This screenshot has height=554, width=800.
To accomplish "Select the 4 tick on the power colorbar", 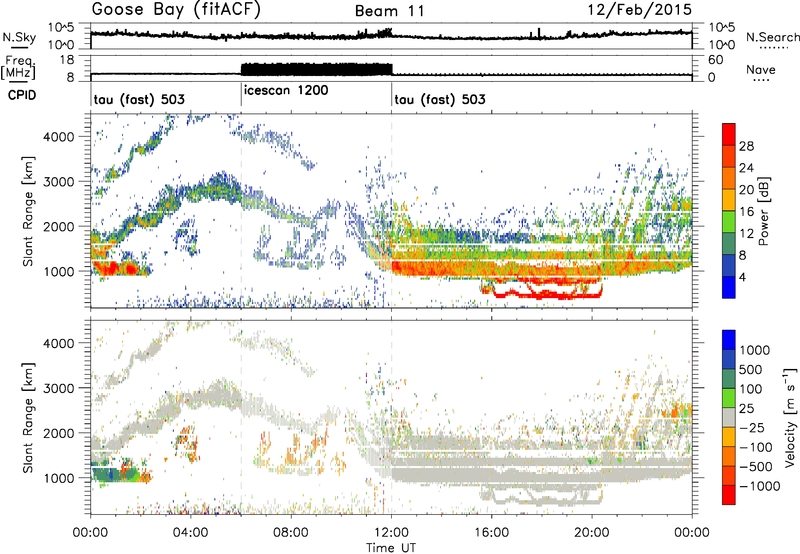I will (742, 277).
